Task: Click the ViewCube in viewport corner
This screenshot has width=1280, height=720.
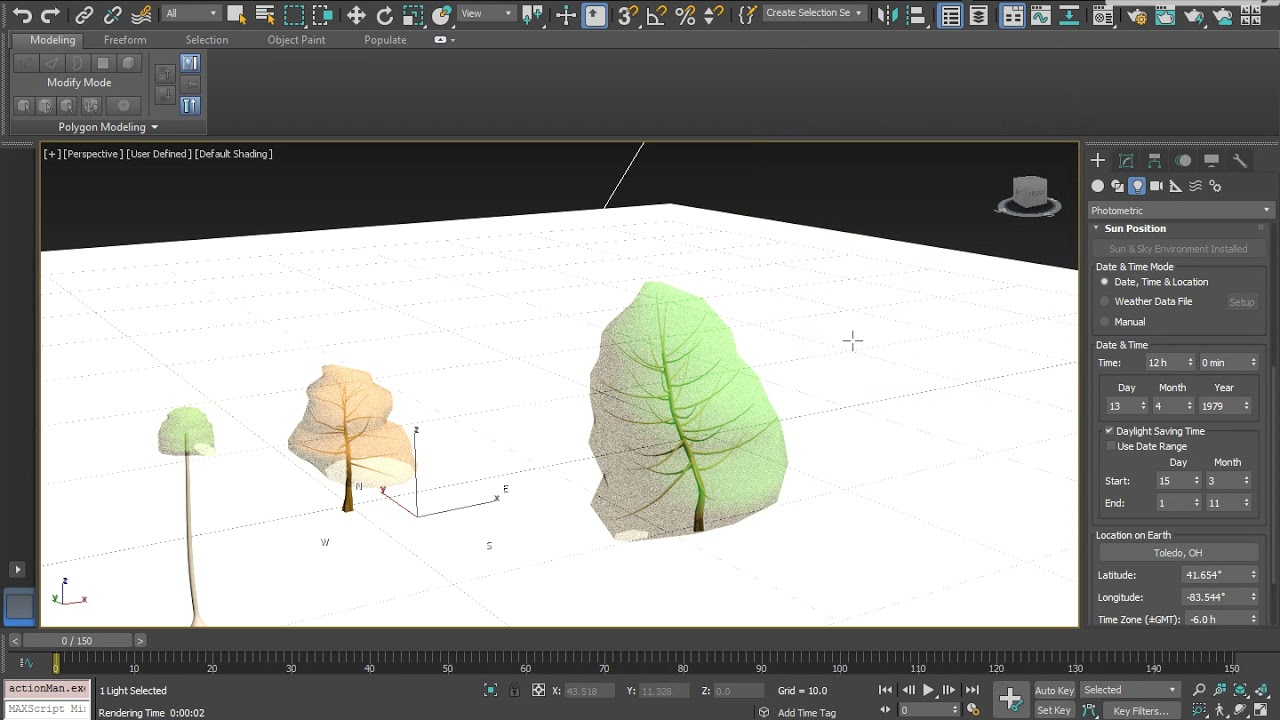Action: pyautogui.click(x=1029, y=196)
